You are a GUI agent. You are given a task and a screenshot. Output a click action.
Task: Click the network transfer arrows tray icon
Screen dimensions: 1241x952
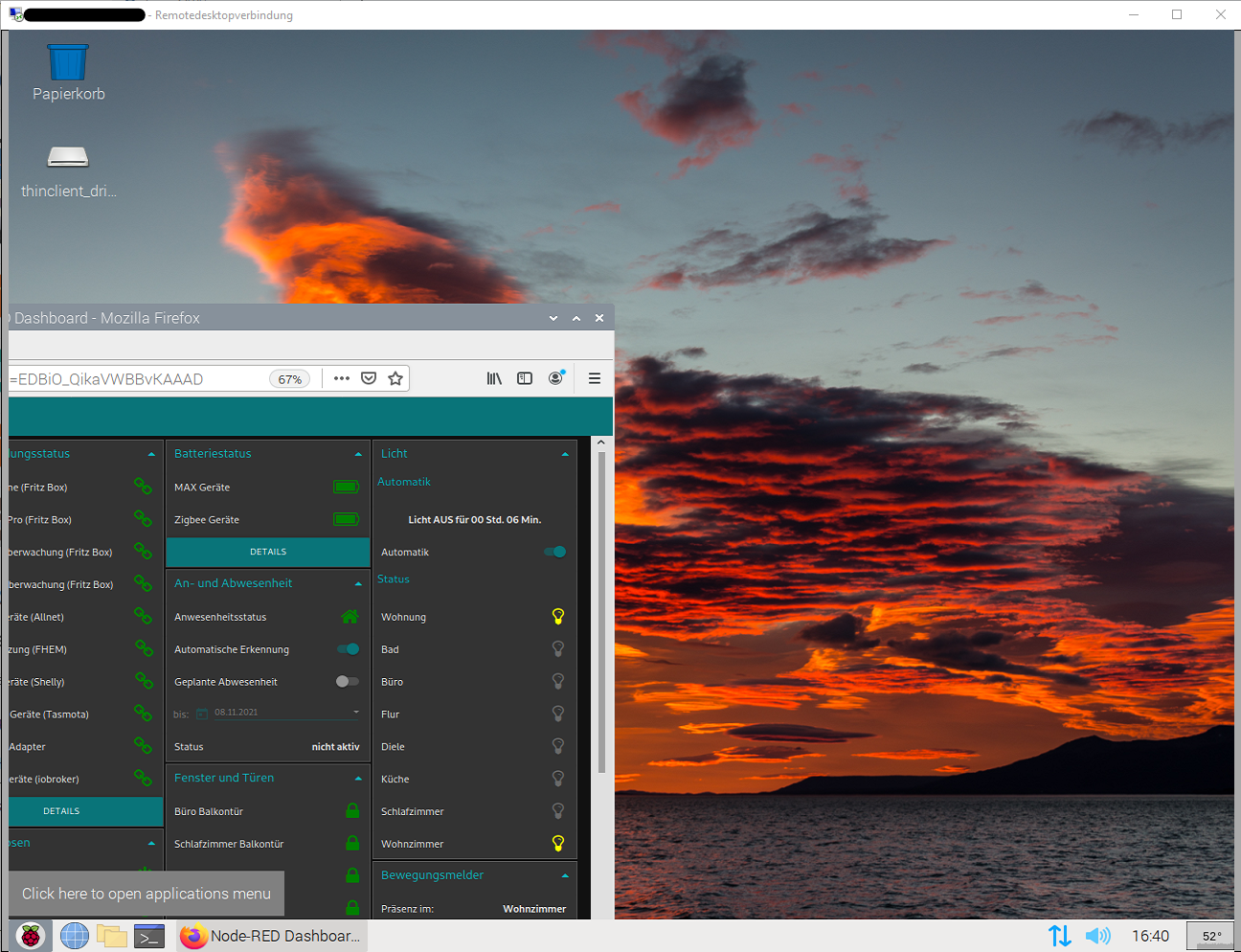pyautogui.click(x=1059, y=936)
